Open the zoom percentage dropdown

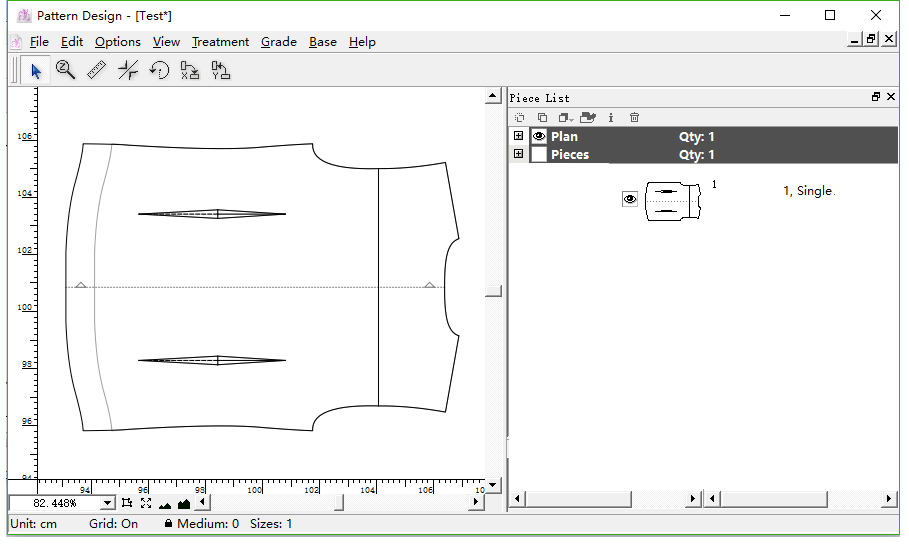point(109,502)
